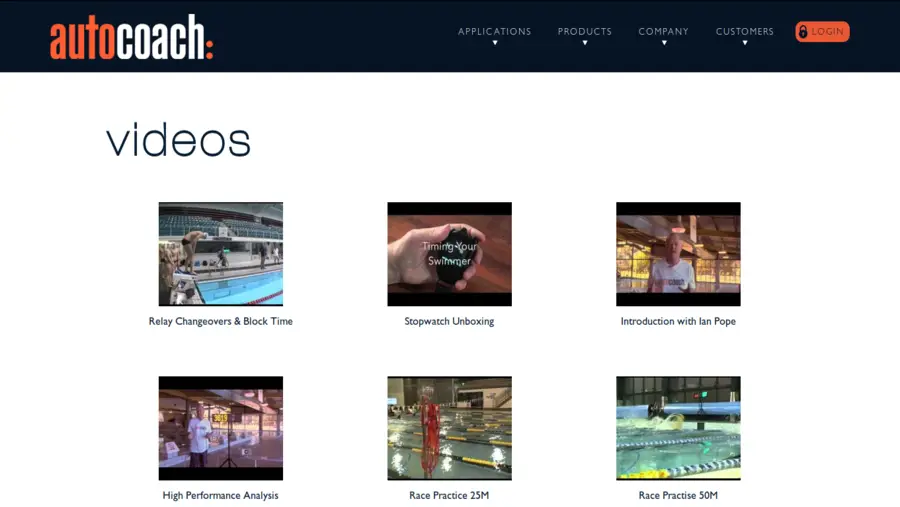
Task: Click the arrow below Applications
Action: pos(494,43)
